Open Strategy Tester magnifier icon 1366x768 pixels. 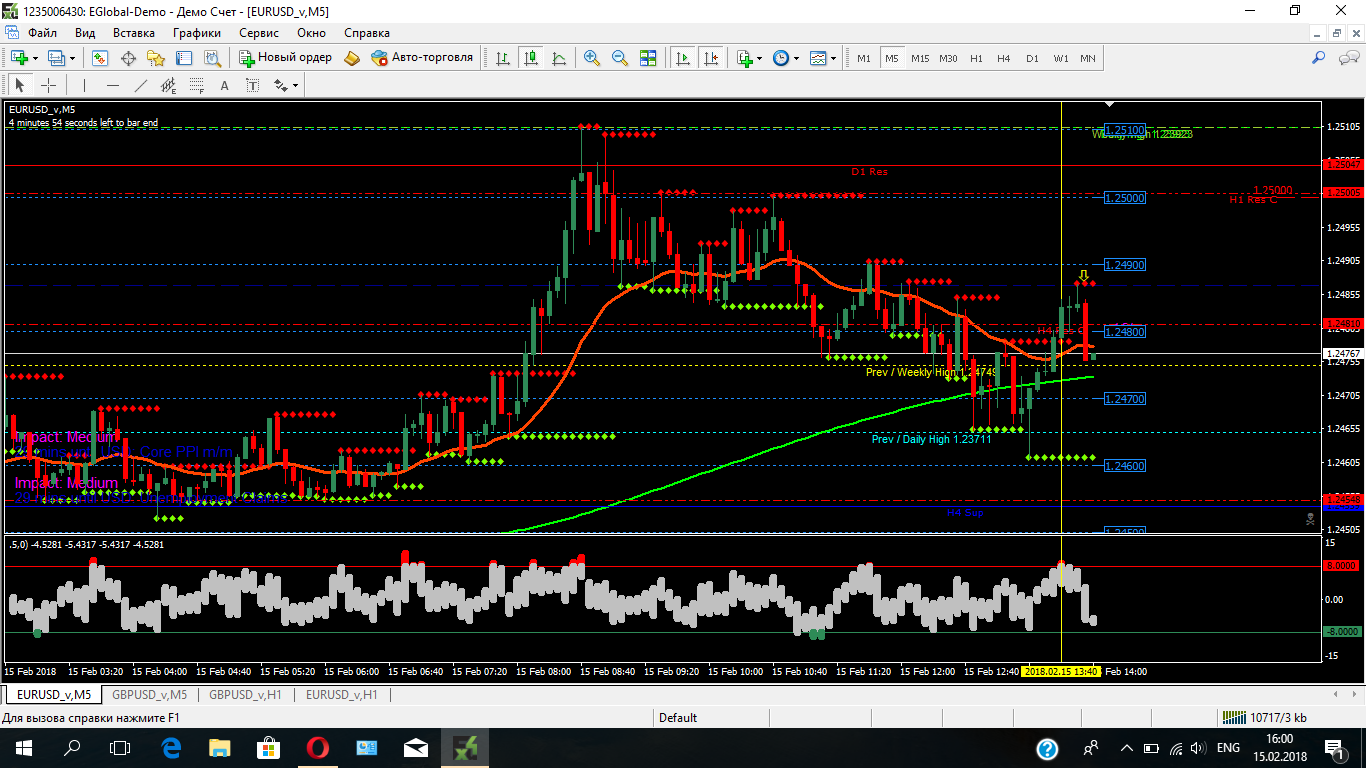pyautogui.click(x=212, y=58)
